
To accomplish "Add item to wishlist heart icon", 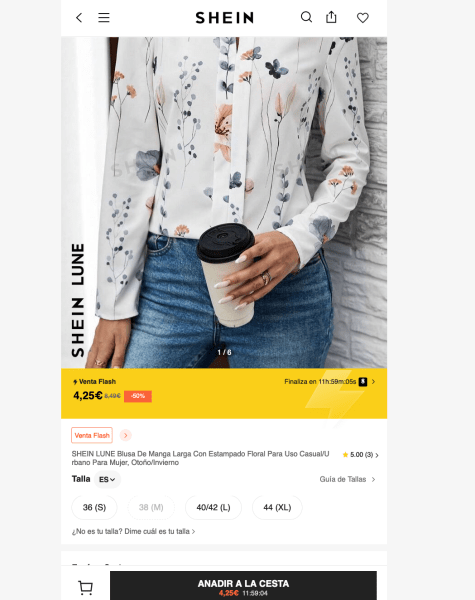I will coord(363,18).
